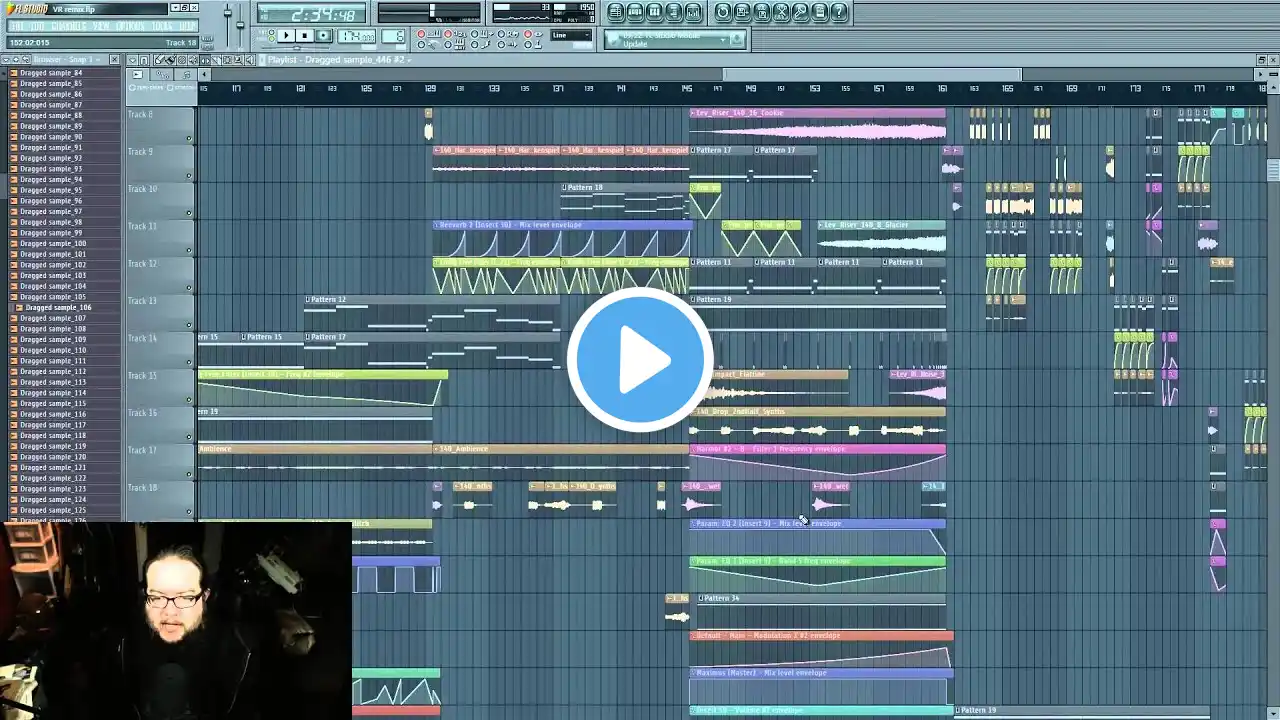
Task: Open the Mixer toolbar shortcut
Action: pos(693,12)
